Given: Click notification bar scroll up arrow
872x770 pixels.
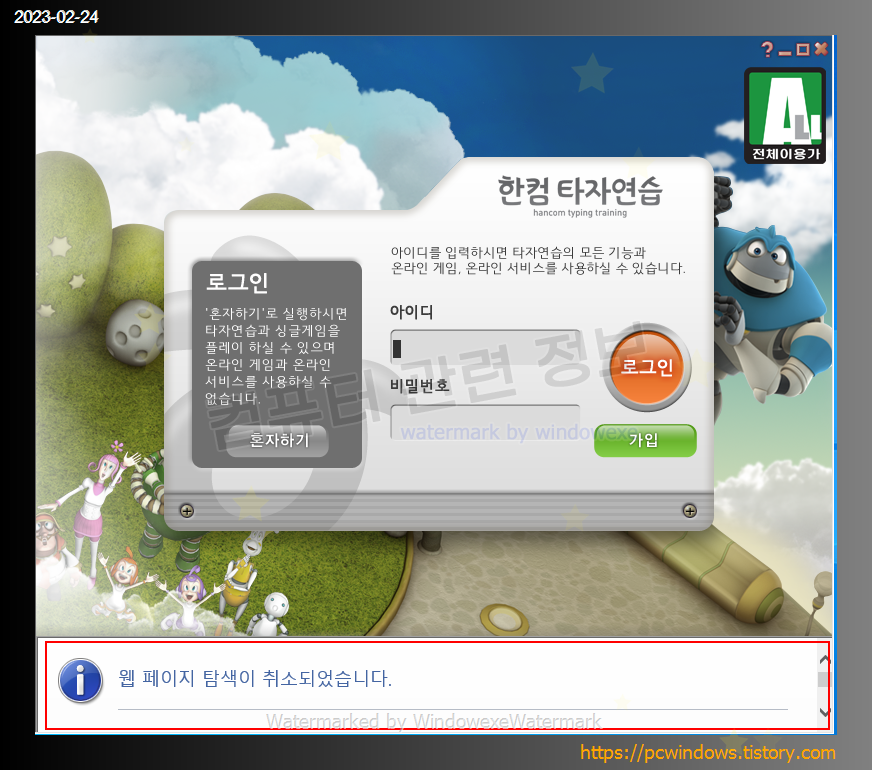Looking at the screenshot, I should (x=824, y=659).
